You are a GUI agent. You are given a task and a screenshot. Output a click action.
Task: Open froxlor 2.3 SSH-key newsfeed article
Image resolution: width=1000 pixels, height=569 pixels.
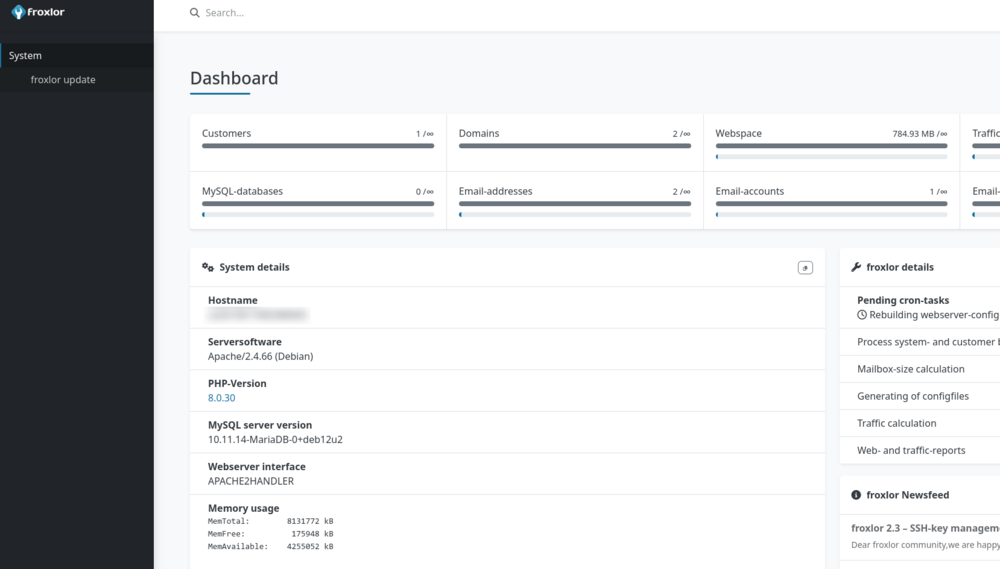(925, 528)
